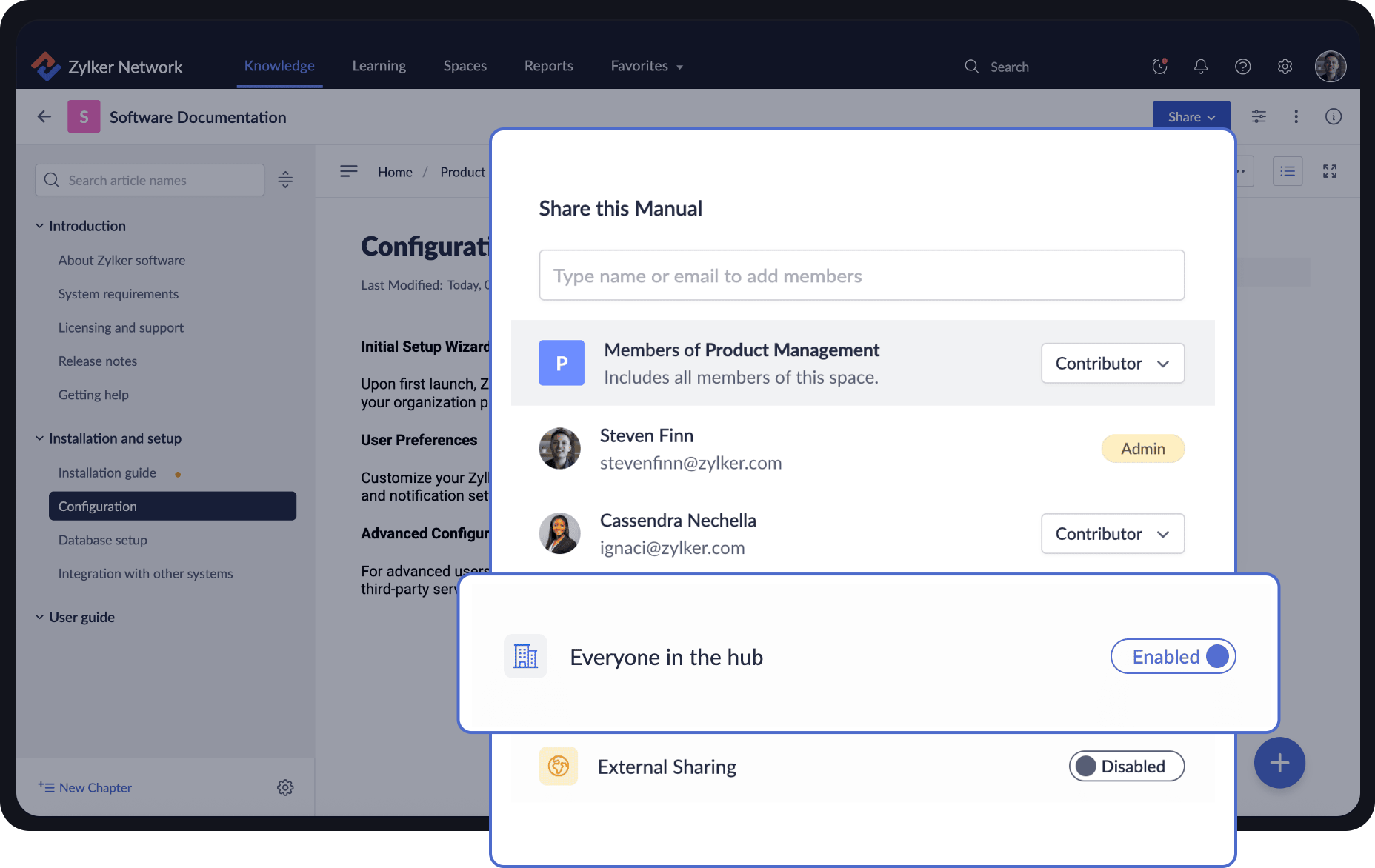Click the member name or email input field
Viewport: 1375px width, 868px height.
(x=861, y=275)
